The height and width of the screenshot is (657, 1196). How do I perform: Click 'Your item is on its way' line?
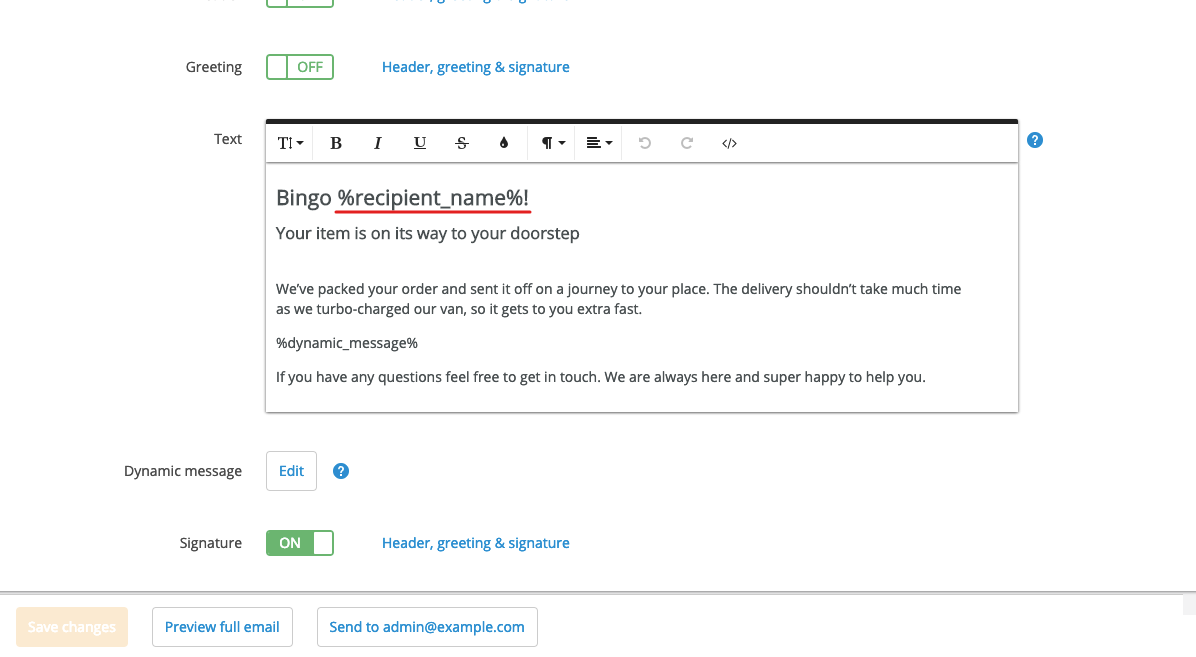(427, 233)
